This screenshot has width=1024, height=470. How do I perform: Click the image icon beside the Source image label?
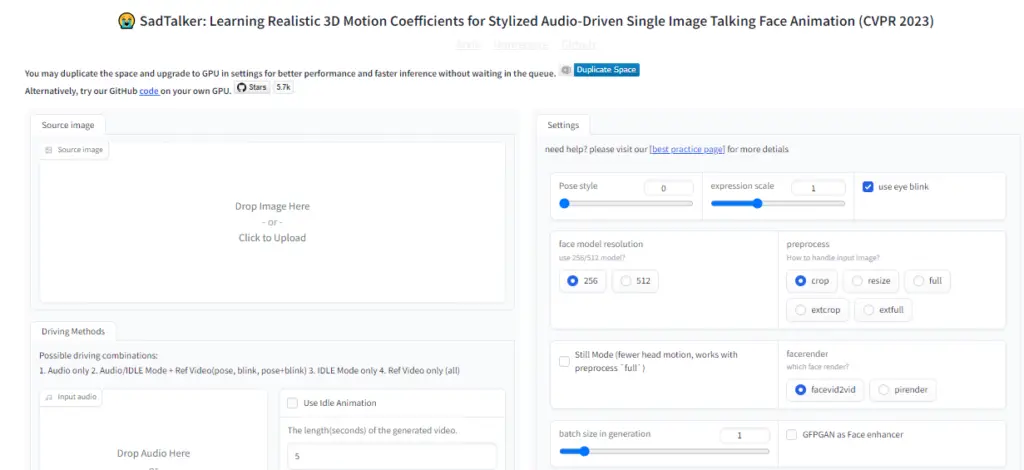[x=48, y=150]
